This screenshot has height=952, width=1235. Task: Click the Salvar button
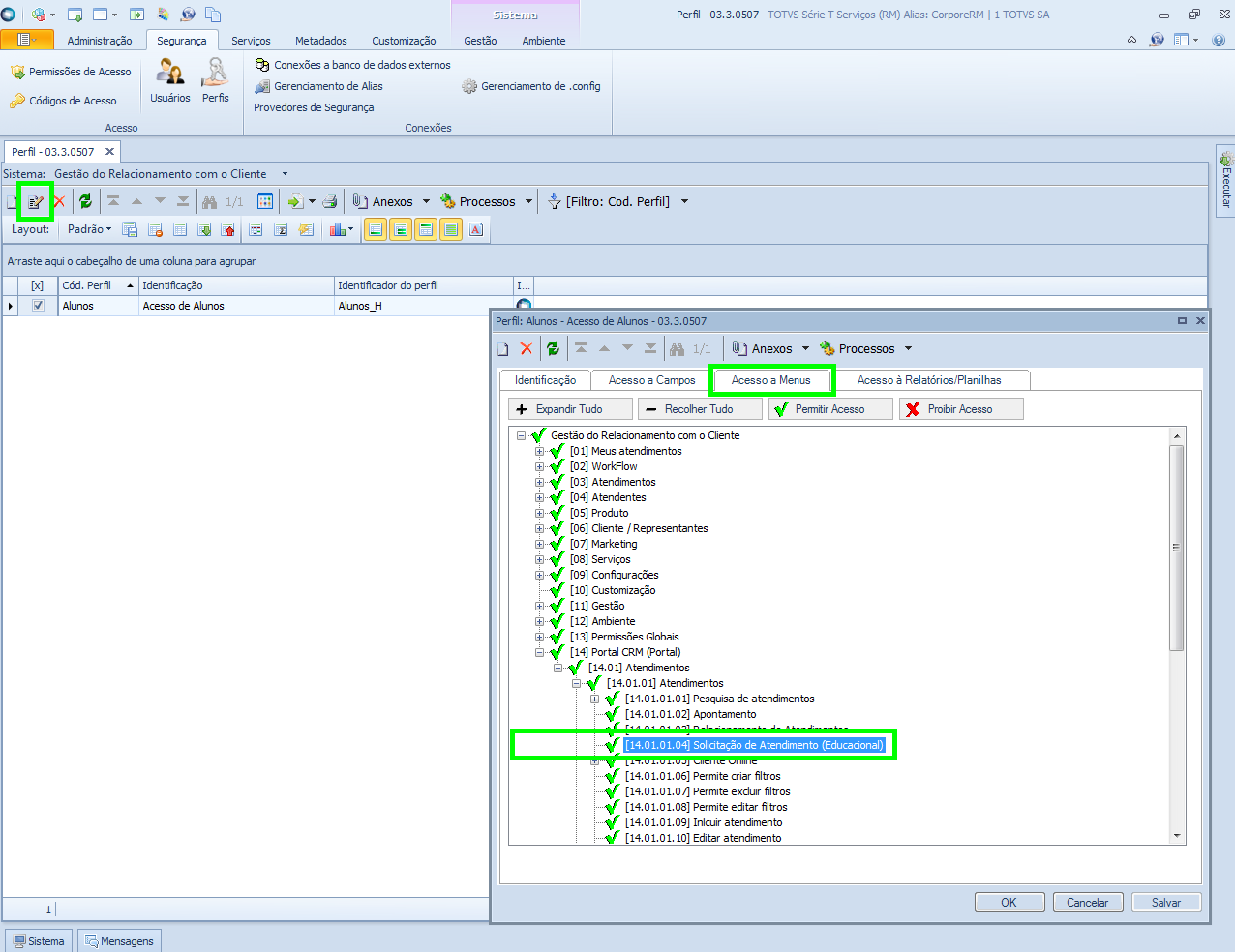(1166, 903)
